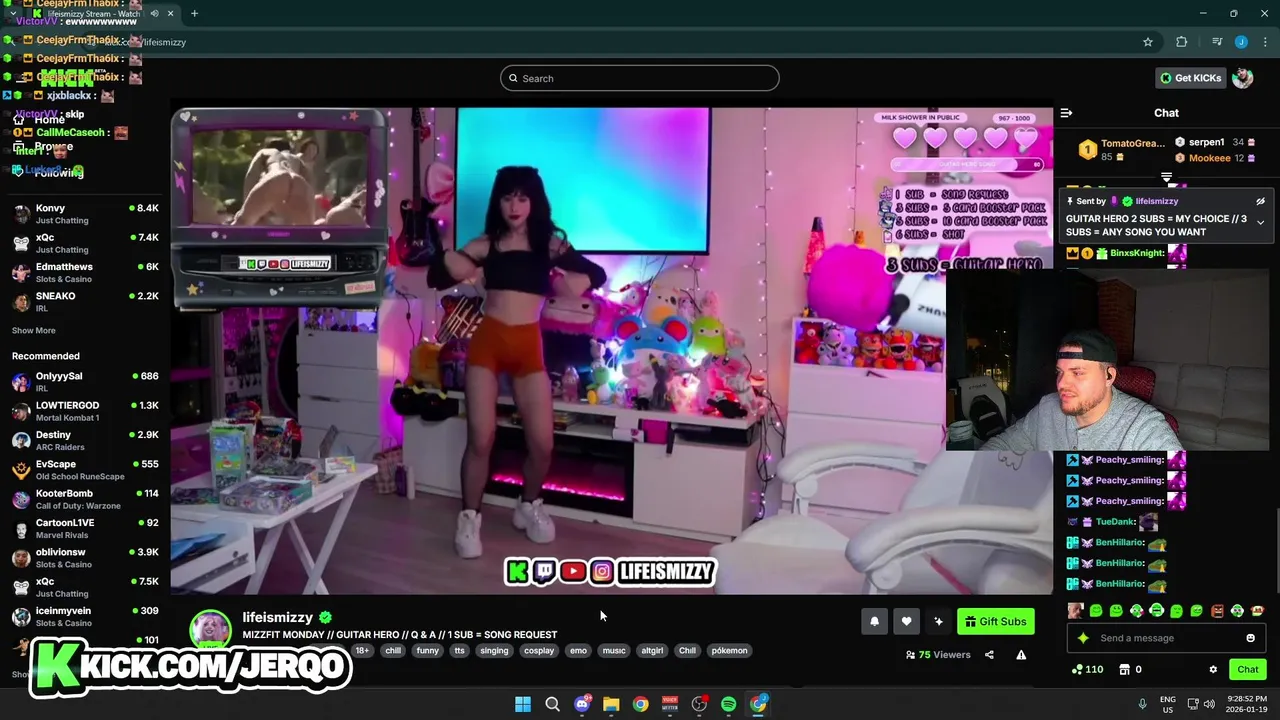Image resolution: width=1280 pixels, height=720 pixels.
Task: Select the singing tag
Action: 494,650
